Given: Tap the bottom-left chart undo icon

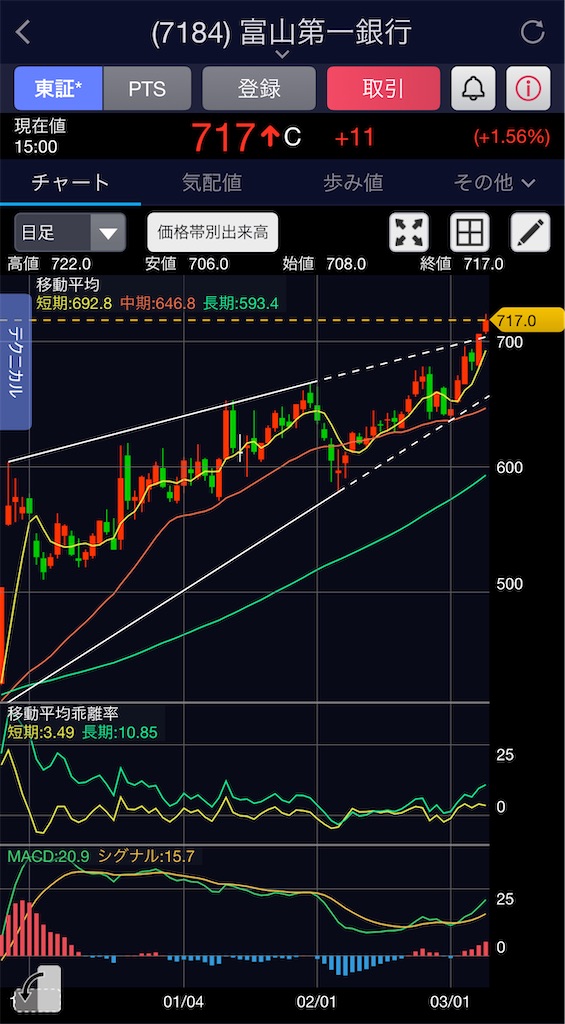Looking at the screenshot, I should pyautogui.click(x=37, y=988).
